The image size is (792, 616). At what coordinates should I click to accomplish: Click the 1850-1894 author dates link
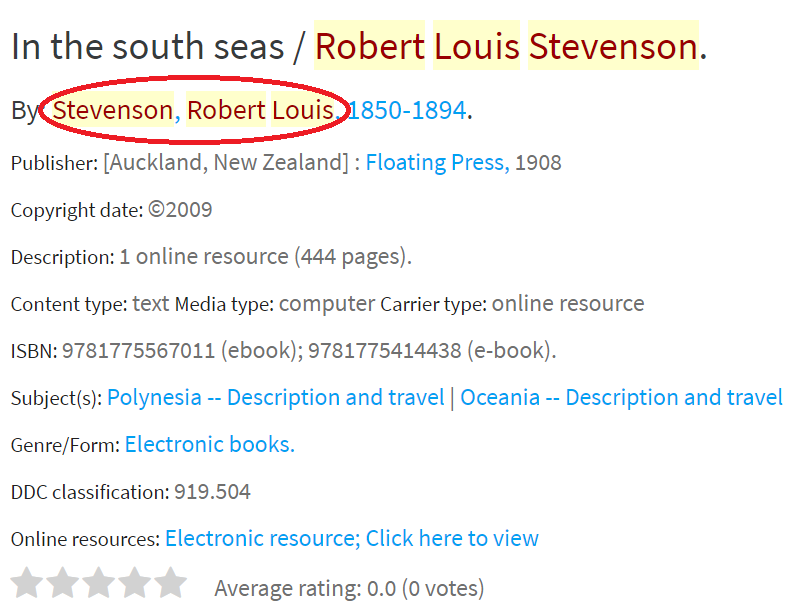click(x=407, y=110)
